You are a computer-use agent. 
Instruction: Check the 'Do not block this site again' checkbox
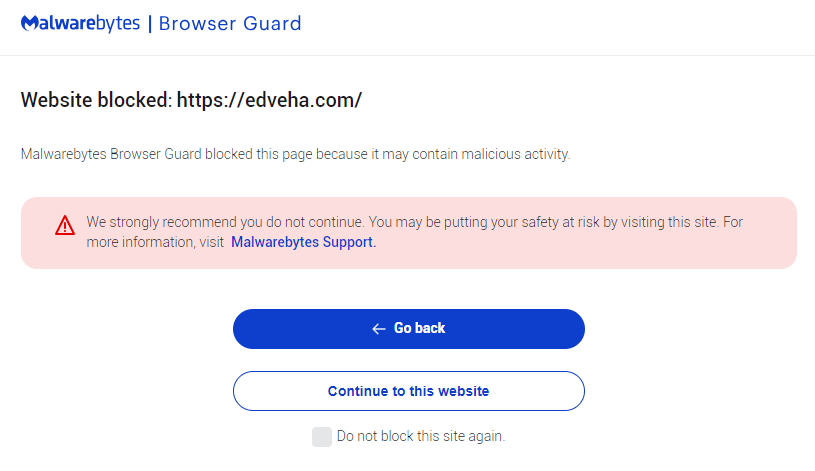click(x=321, y=436)
